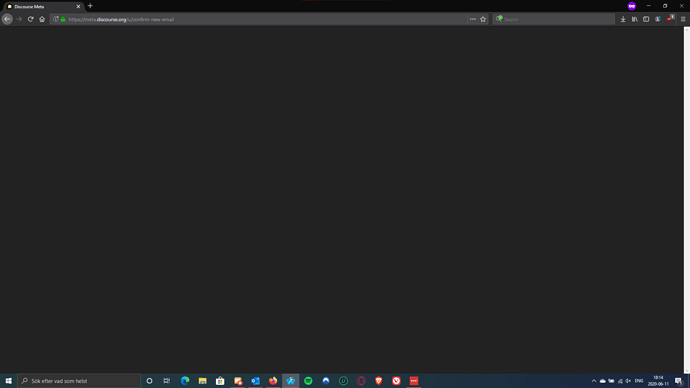Viewport: 690px width, 388px height.
Task: Open Outlook from taskbar
Action: (x=255, y=381)
